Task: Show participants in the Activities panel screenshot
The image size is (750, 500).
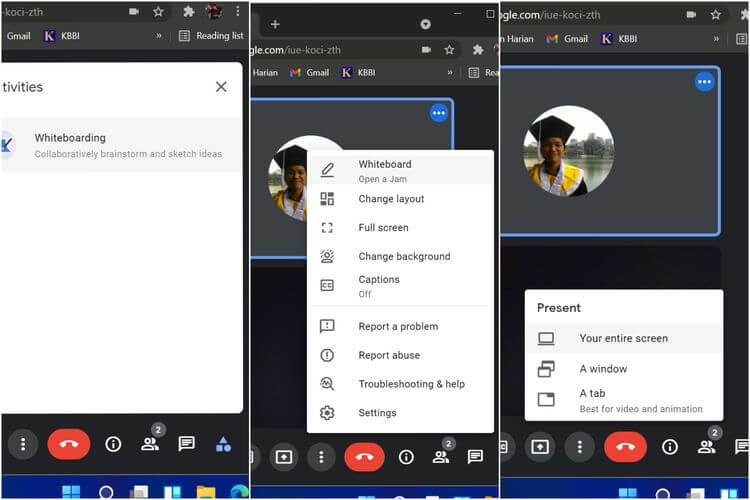Action: click(x=150, y=444)
